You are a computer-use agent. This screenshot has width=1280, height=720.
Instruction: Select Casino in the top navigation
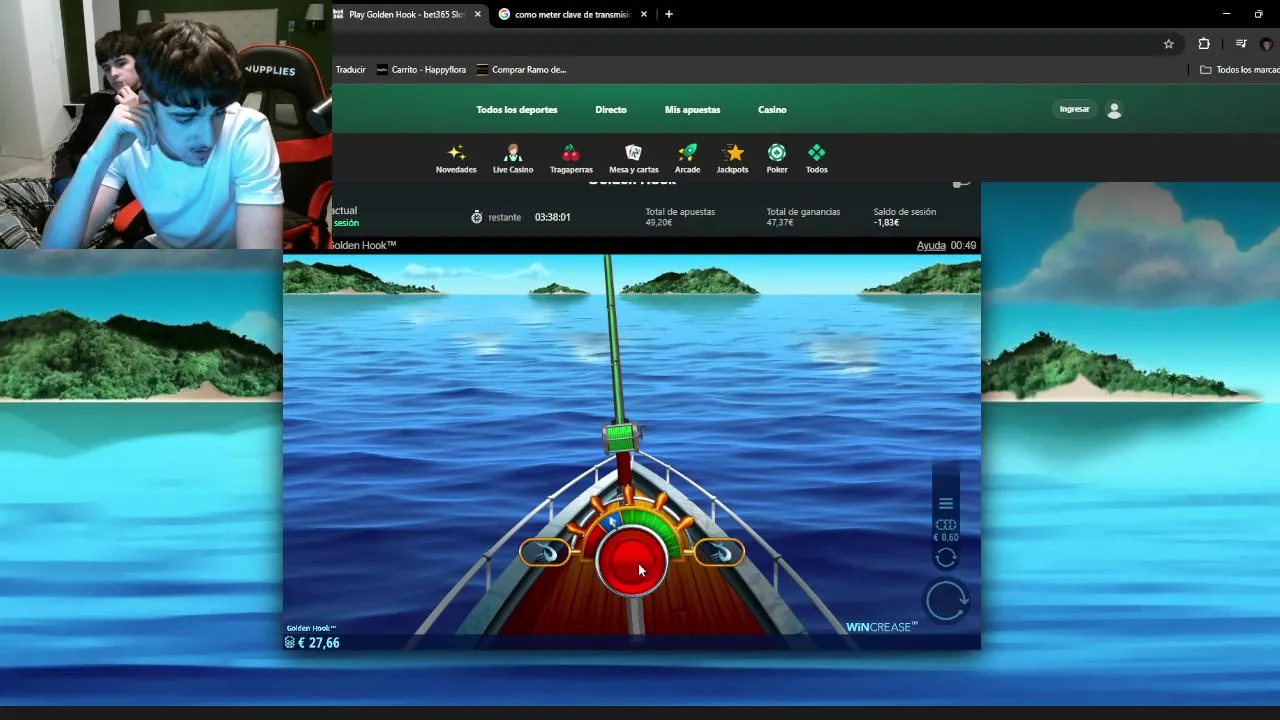[772, 110]
